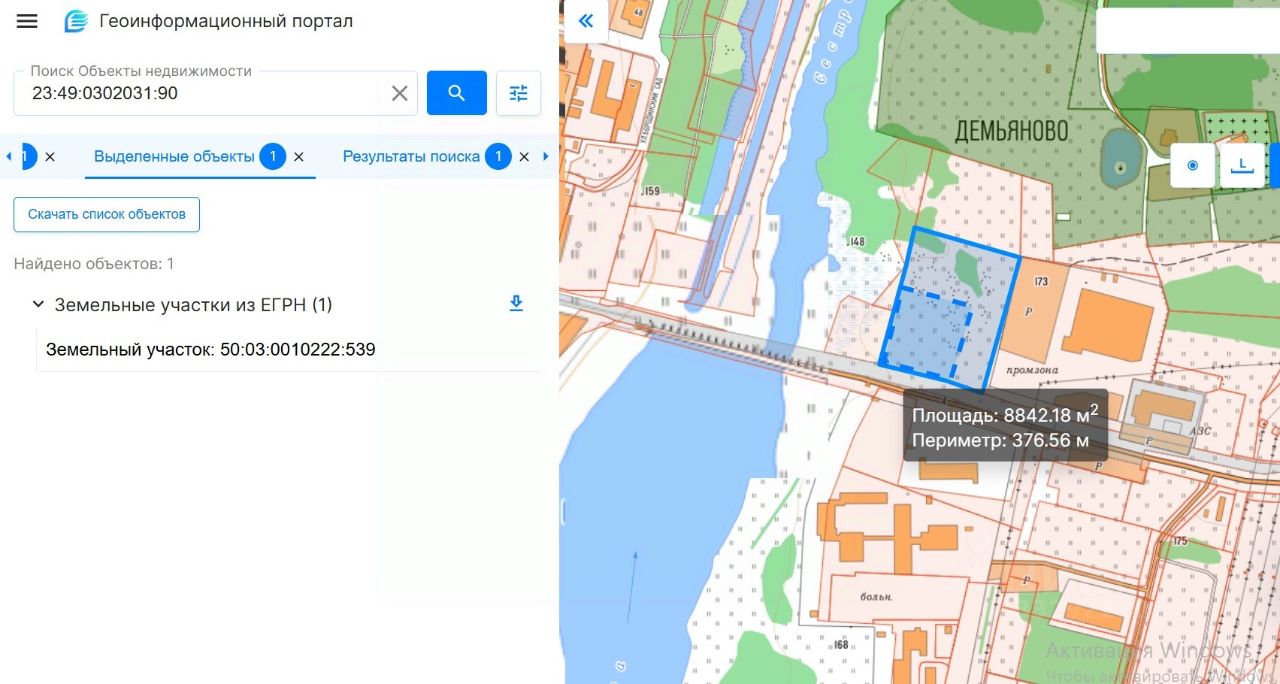
Task: Run search with magnifier button
Action: coord(457,93)
